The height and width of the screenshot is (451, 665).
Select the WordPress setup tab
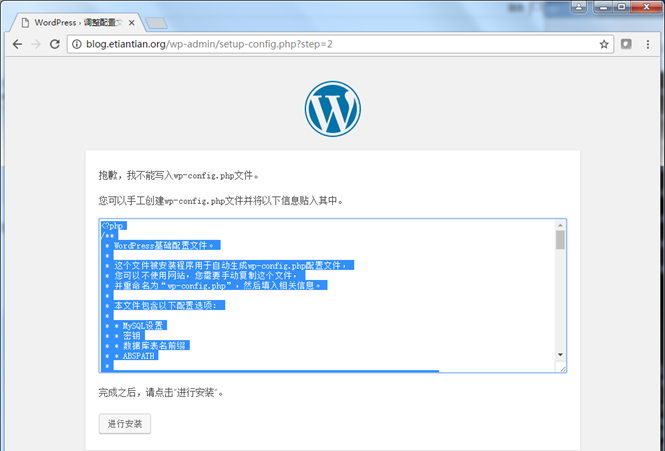[x=78, y=22]
